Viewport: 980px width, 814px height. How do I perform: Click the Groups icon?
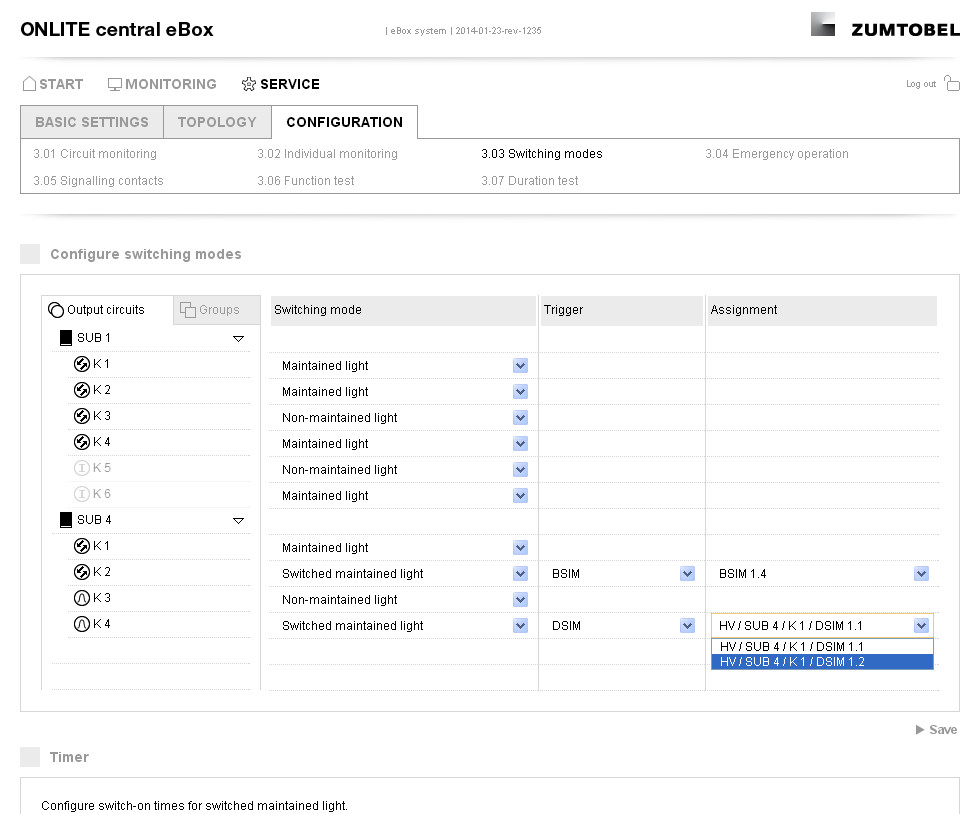coord(188,309)
